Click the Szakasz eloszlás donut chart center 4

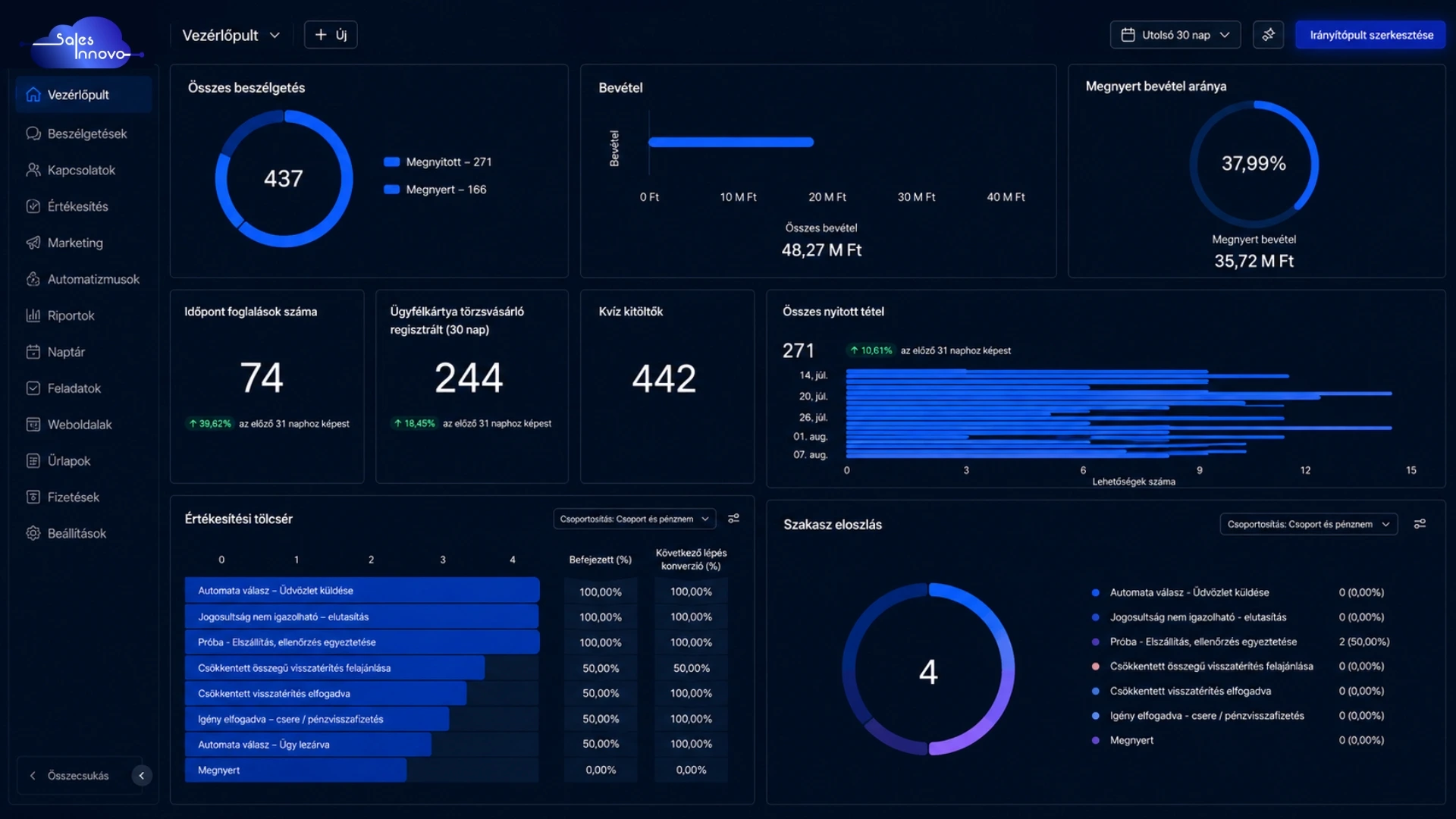[928, 671]
